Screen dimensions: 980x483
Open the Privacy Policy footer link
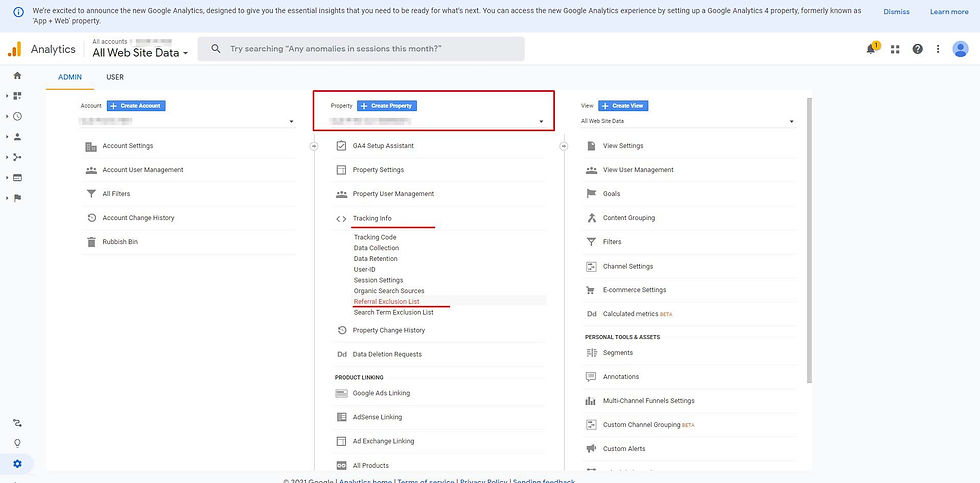coord(483,481)
